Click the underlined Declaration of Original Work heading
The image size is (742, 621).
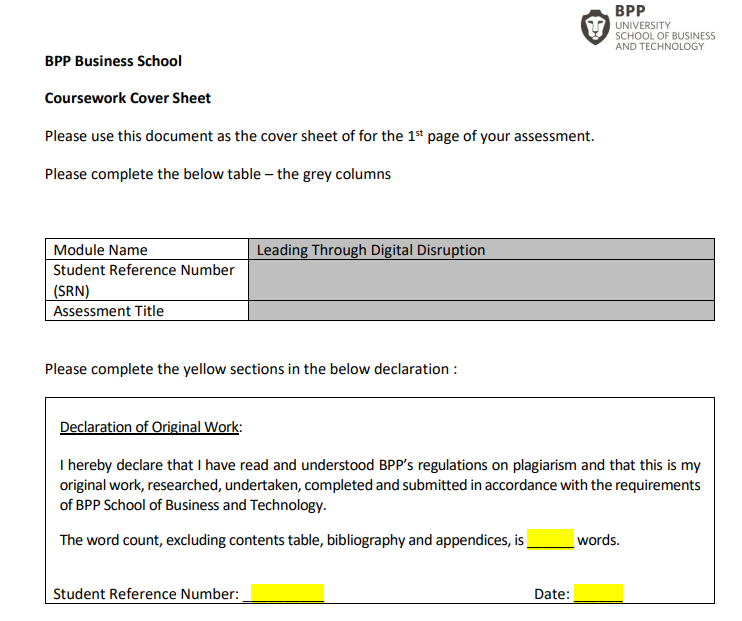[150, 427]
